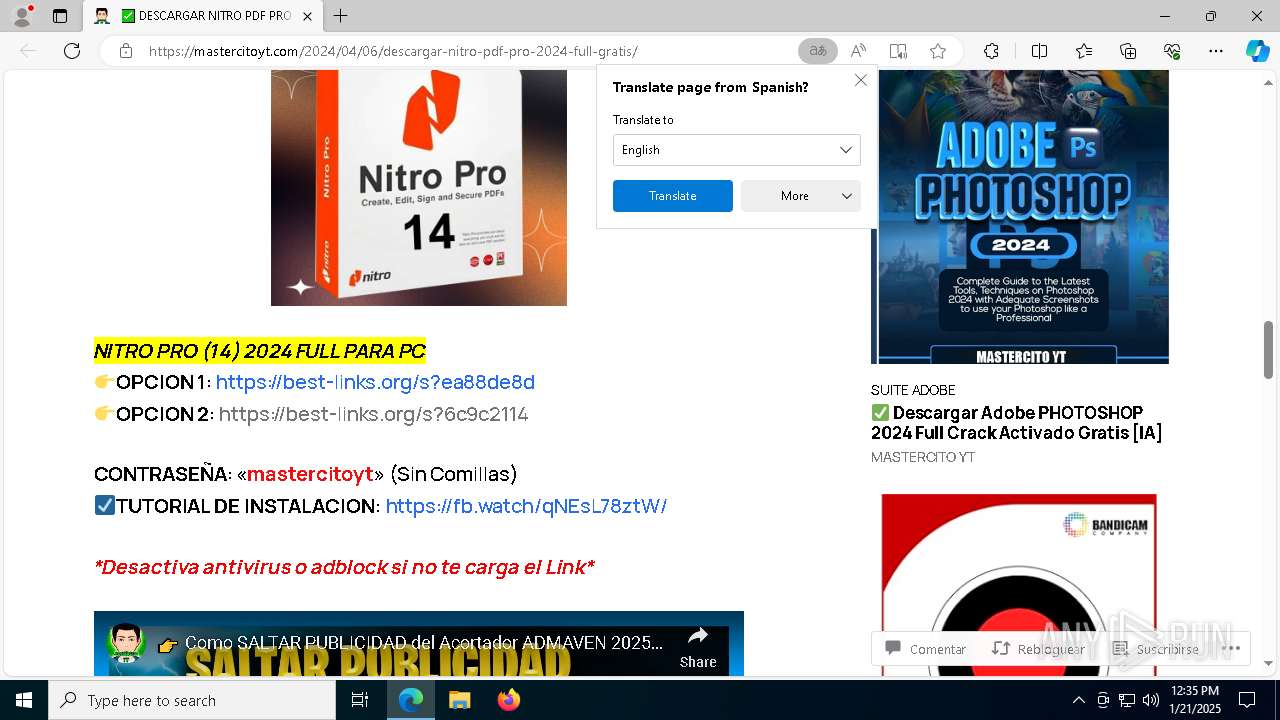
Task: Open the video title Como SALTAR PUBLICIDAD
Action: (x=423, y=643)
